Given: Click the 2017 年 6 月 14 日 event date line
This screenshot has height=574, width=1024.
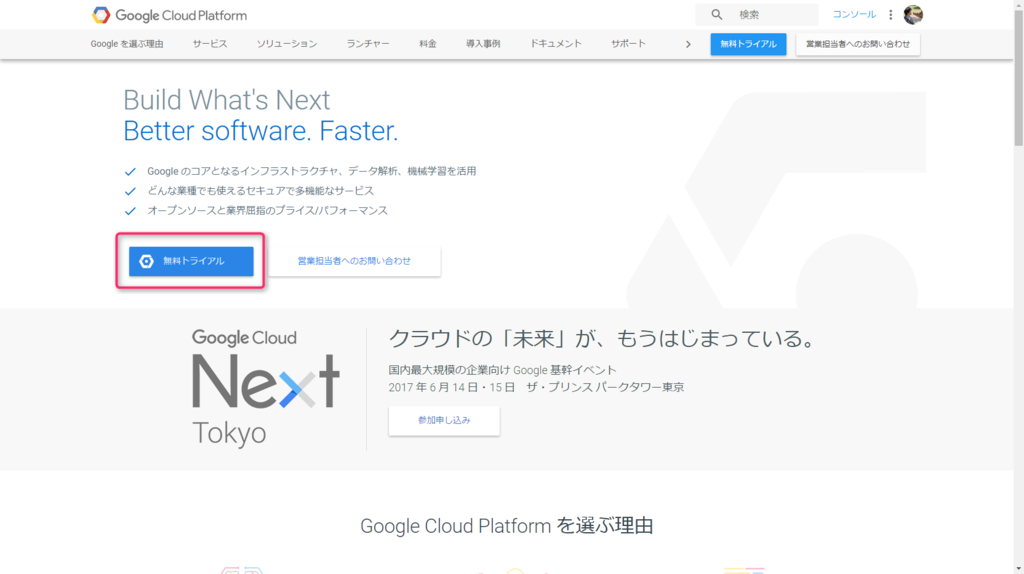Looking at the screenshot, I should click(x=536, y=387).
